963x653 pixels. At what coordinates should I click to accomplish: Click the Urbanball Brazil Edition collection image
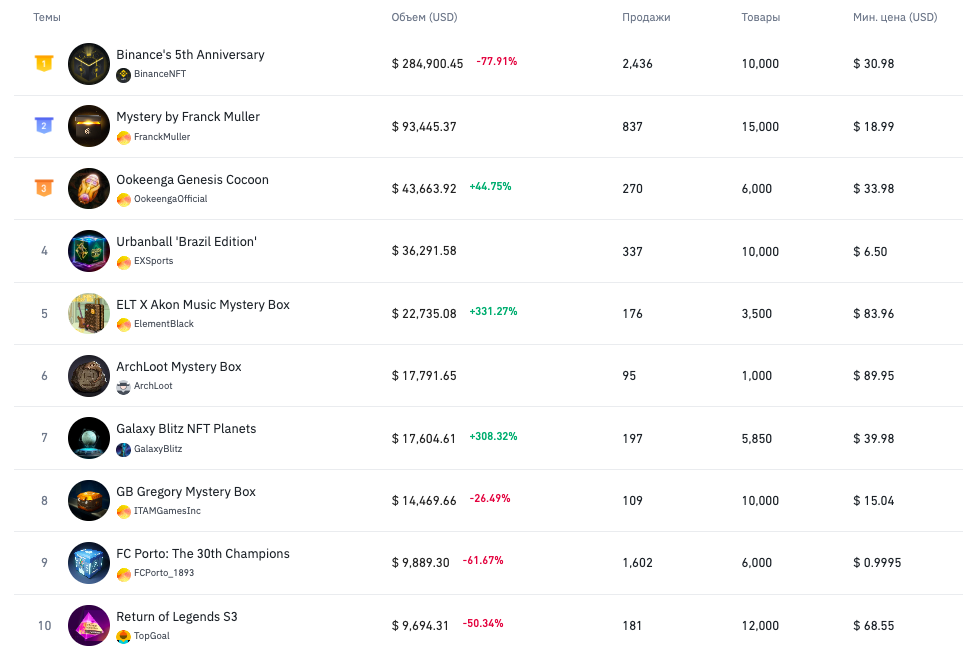89,251
